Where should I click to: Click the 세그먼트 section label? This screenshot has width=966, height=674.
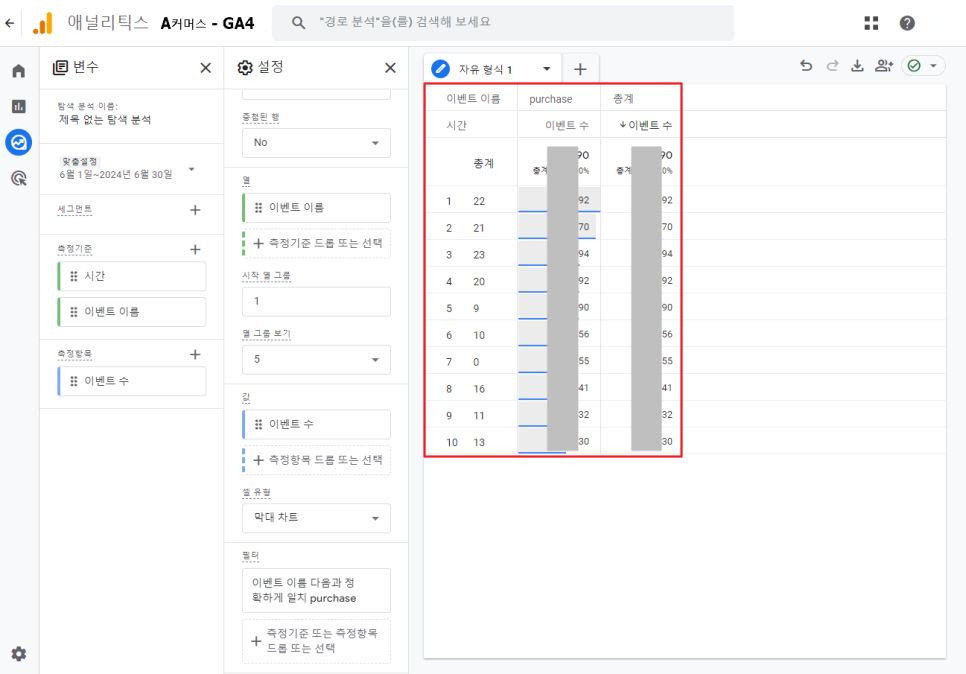(x=75, y=209)
